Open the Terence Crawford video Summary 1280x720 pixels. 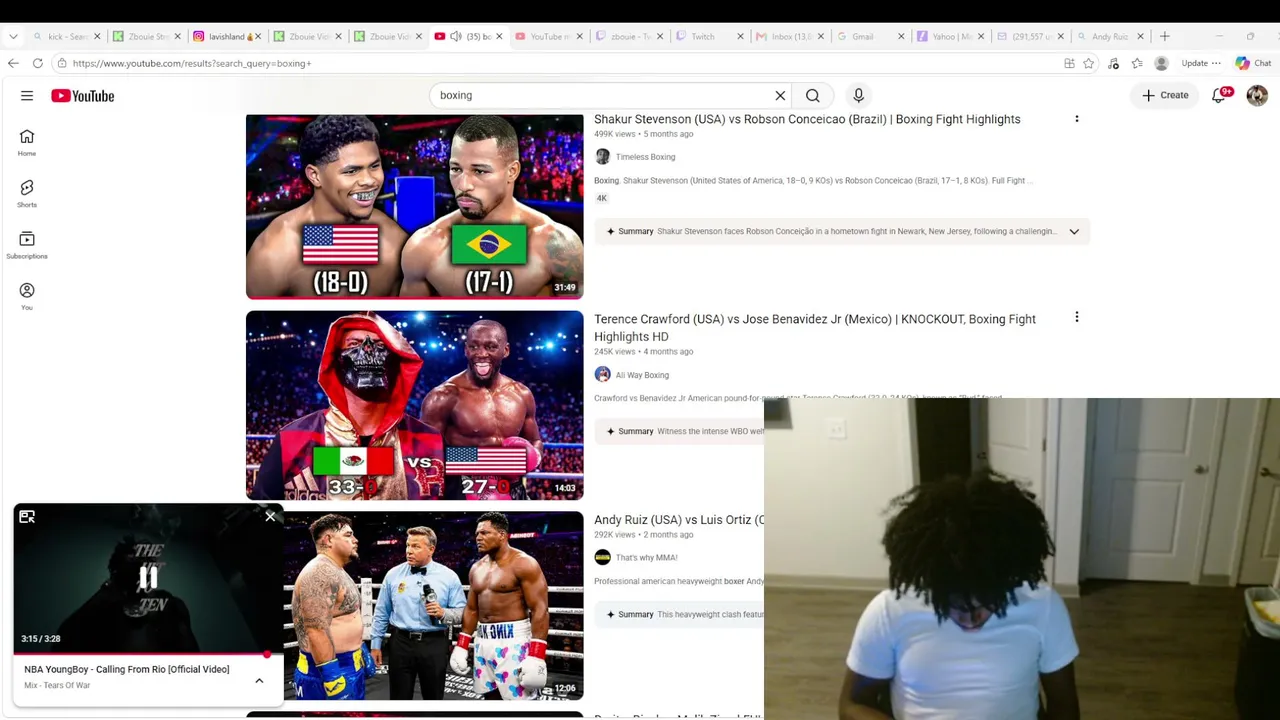680,432
